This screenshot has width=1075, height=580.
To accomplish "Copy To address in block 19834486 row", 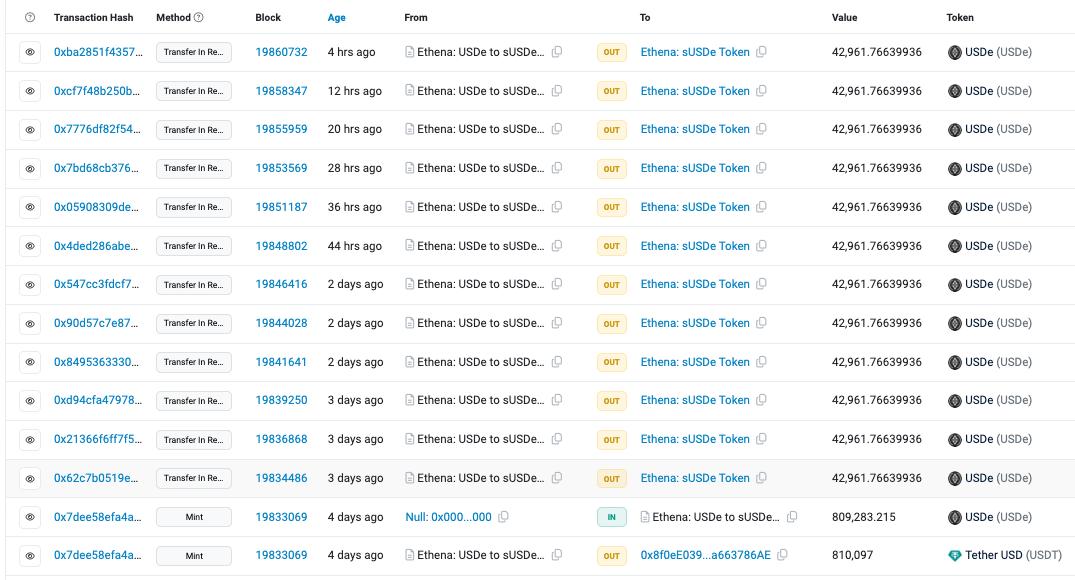I will (761, 479).
